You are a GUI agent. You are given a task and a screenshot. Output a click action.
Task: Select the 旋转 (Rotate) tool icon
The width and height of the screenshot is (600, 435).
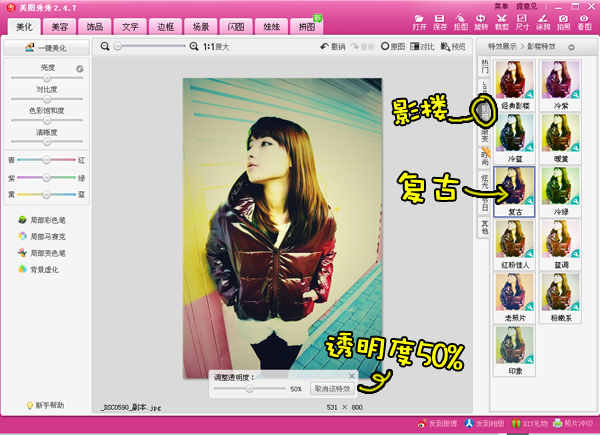(x=481, y=21)
